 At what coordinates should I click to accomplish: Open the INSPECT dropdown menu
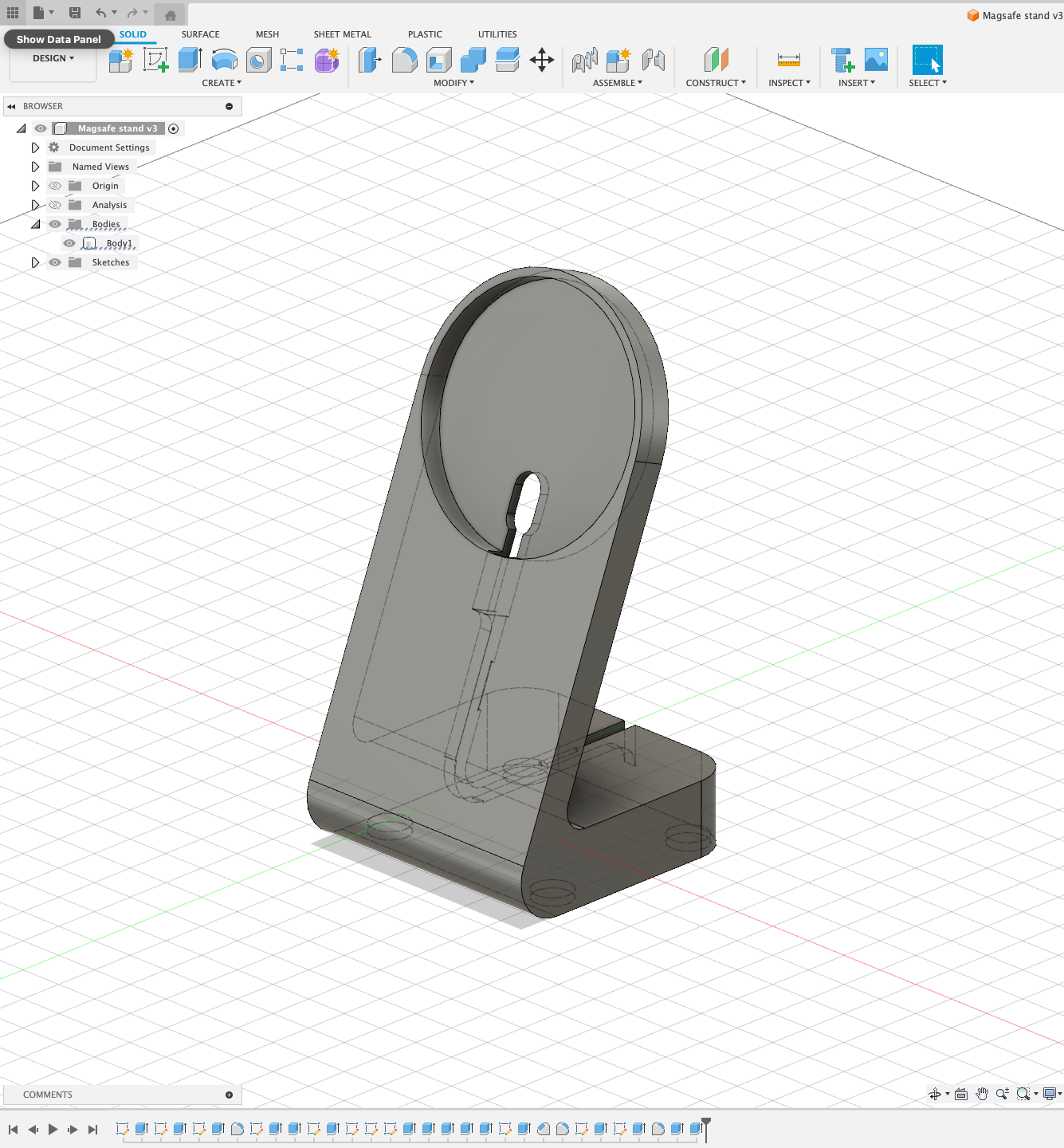click(790, 83)
